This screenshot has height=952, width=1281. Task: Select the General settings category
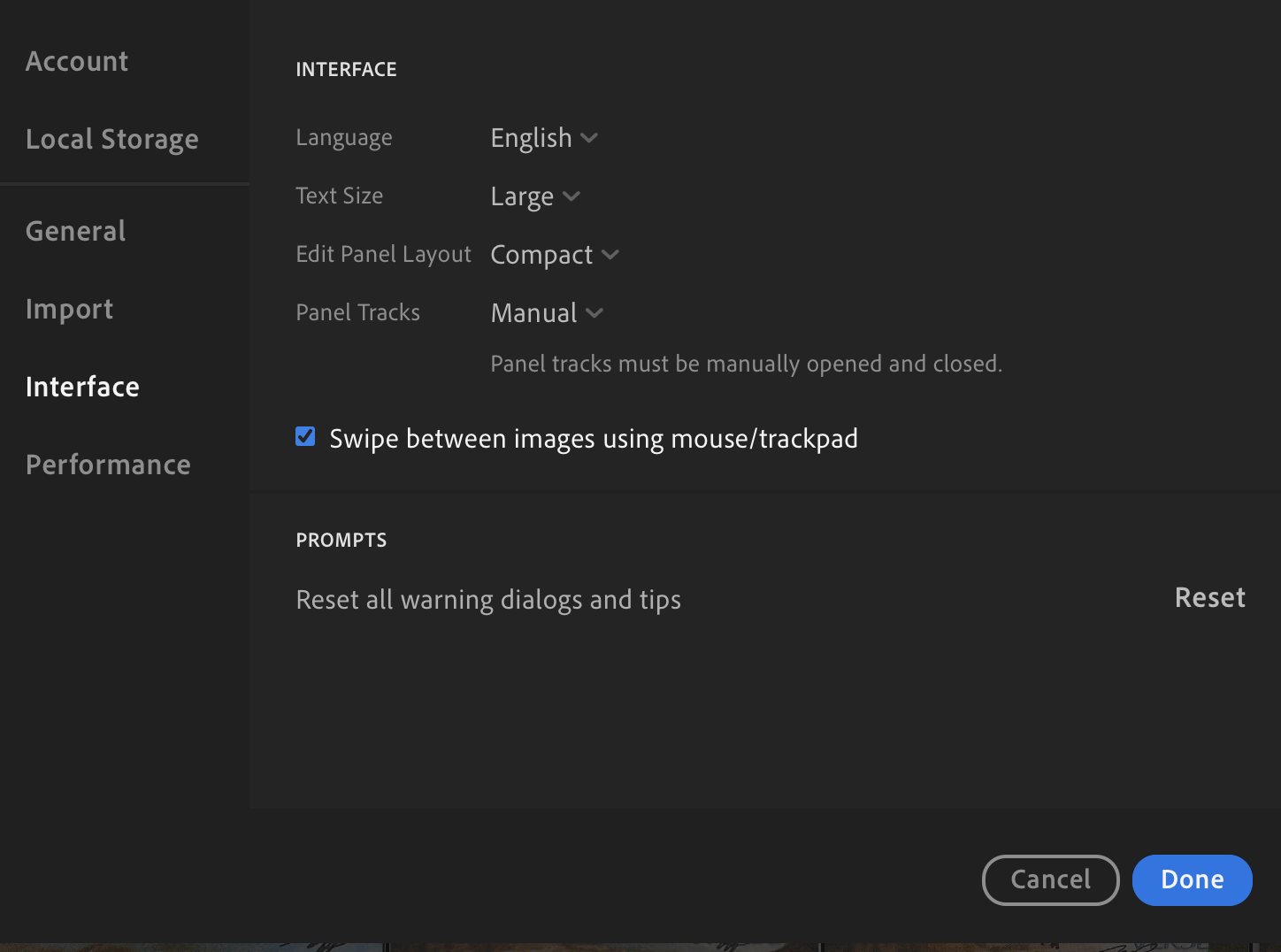75,230
